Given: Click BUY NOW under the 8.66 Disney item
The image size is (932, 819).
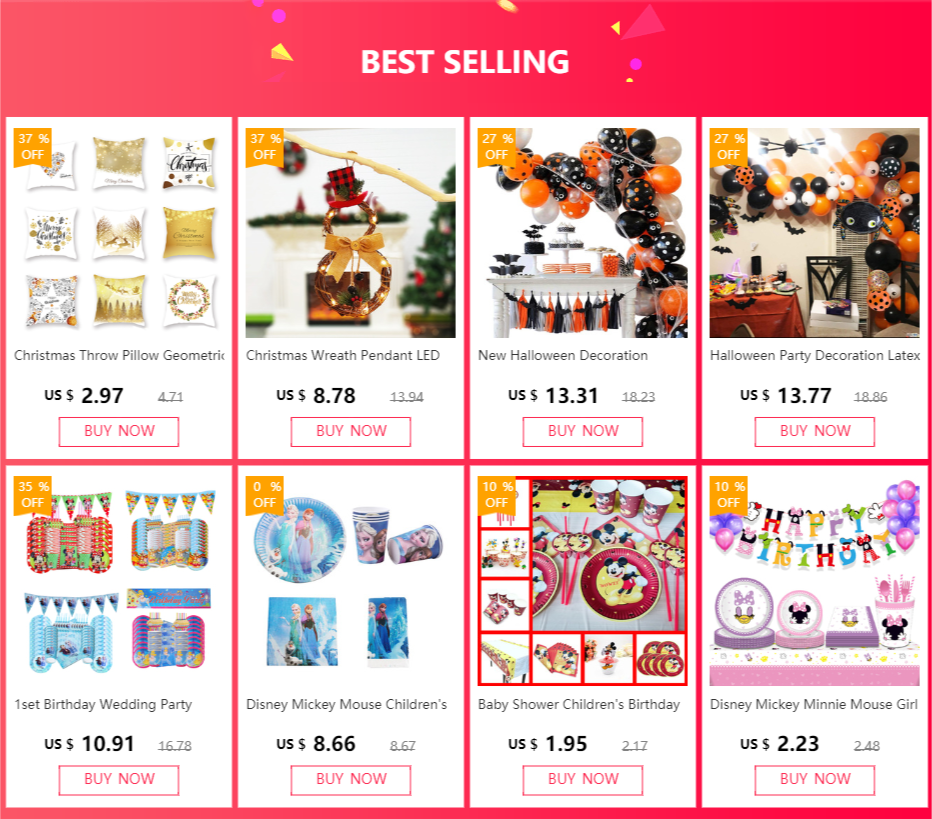Looking at the screenshot, I should pos(351,780).
